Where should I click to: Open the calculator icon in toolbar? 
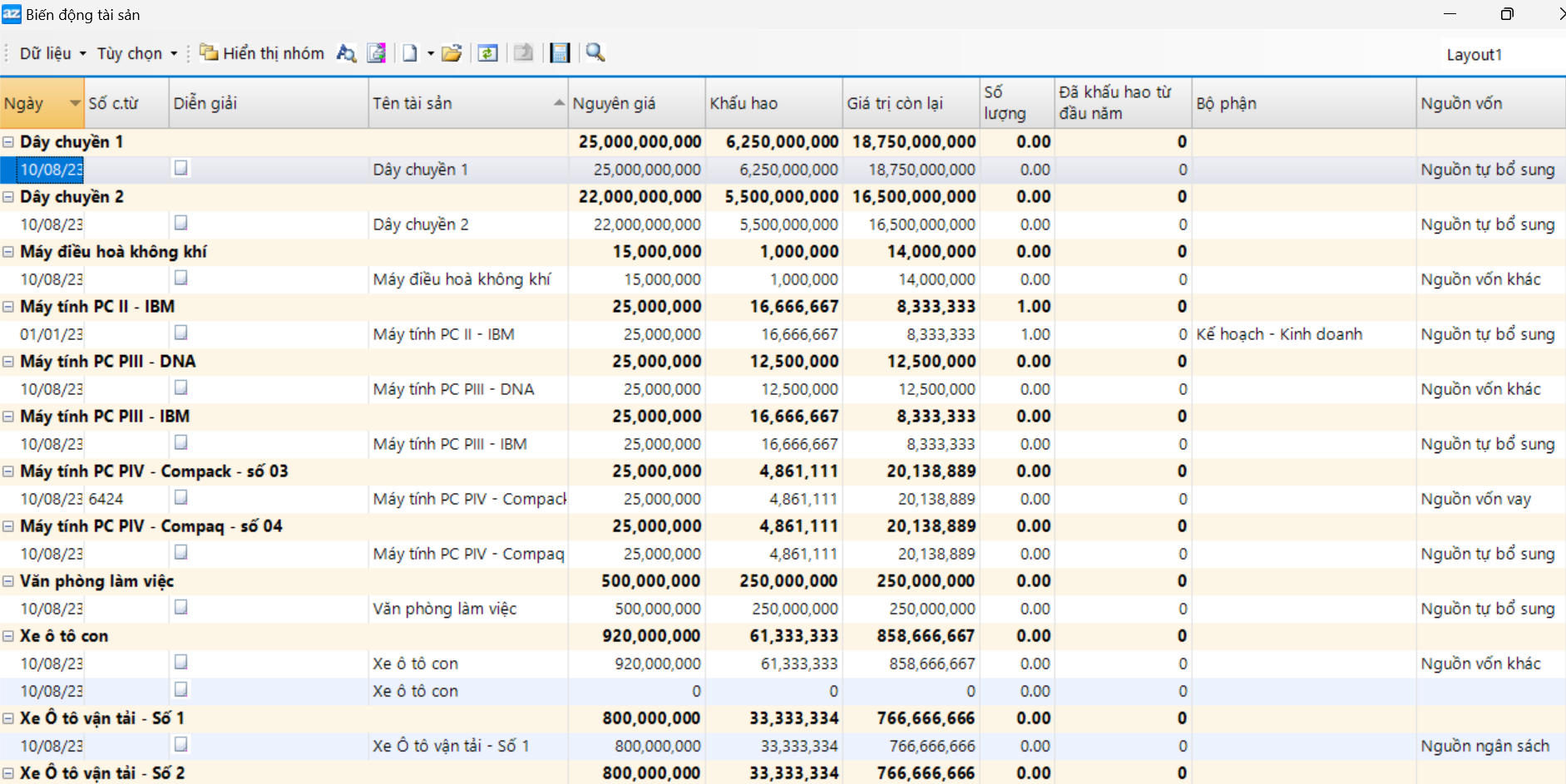click(561, 53)
